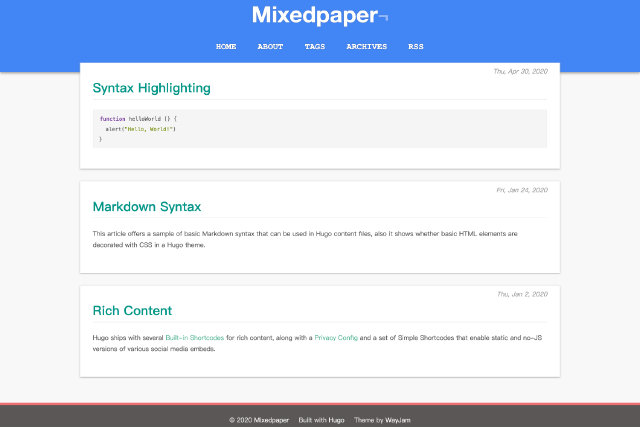Click the Thu, Apr 30, 2020 post date
This screenshot has width=640, height=427.
(x=521, y=71)
